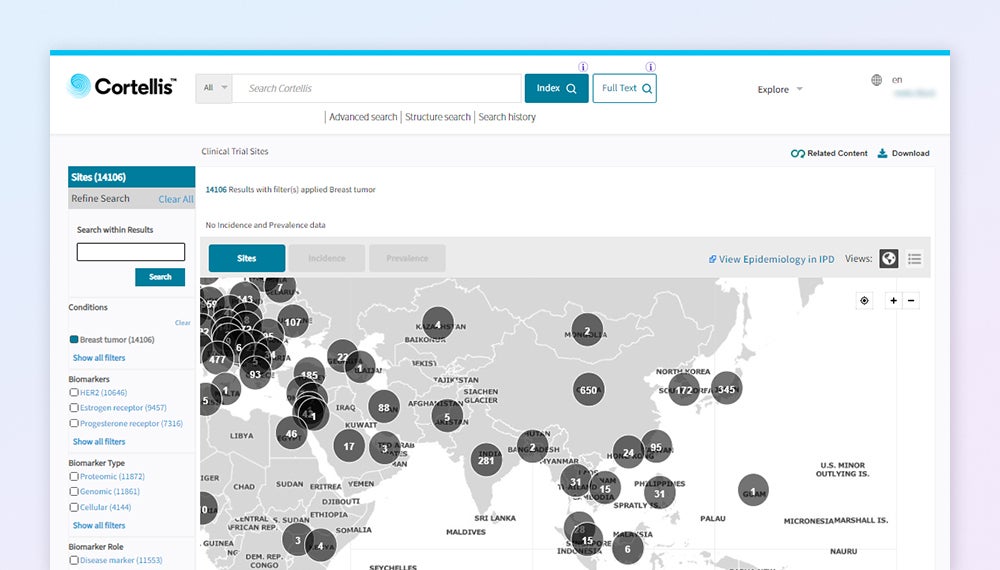The height and width of the screenshot is (570, 1000).
Task: Open info icon above Index button
Action: (583, 67)
